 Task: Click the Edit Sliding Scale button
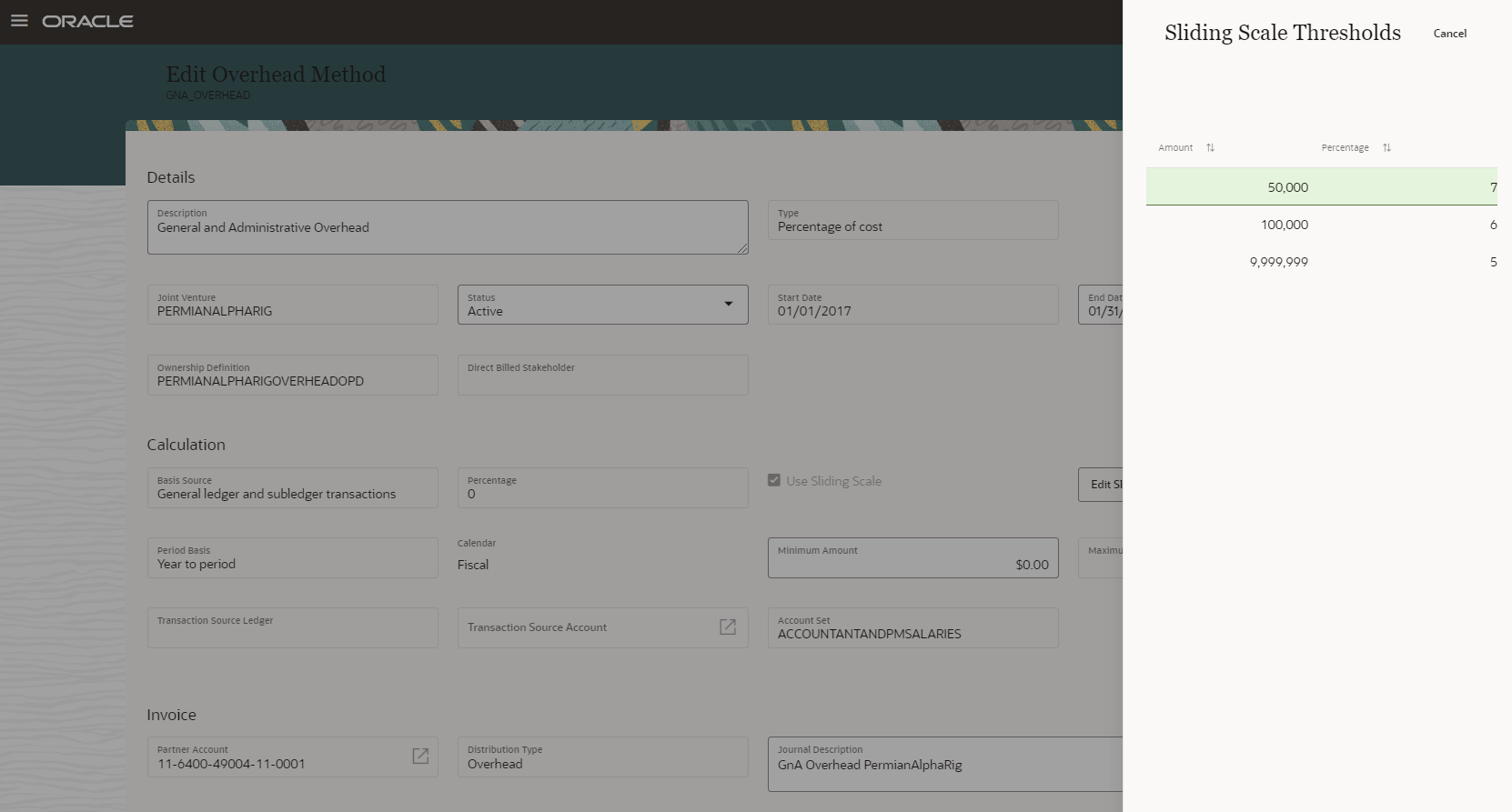pyautogui.click(x=1101, y=485)
